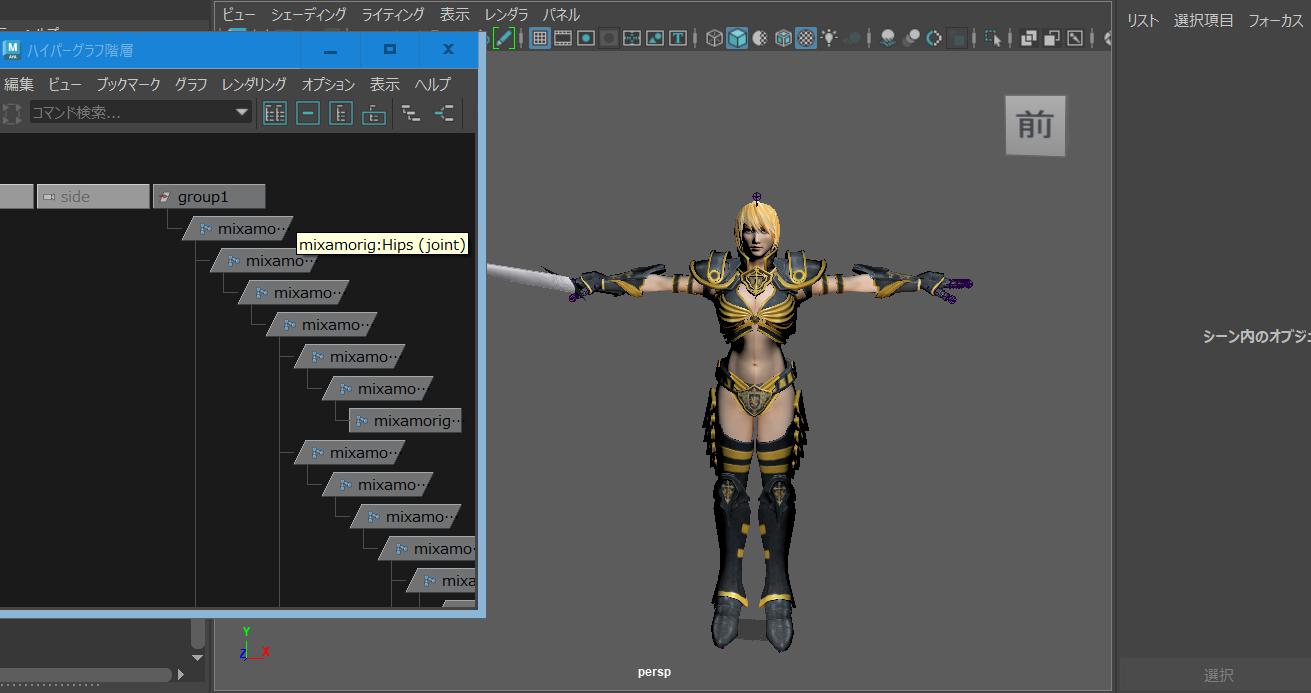
Task: Click the light bulb use all lights icon
Action: 829,38
